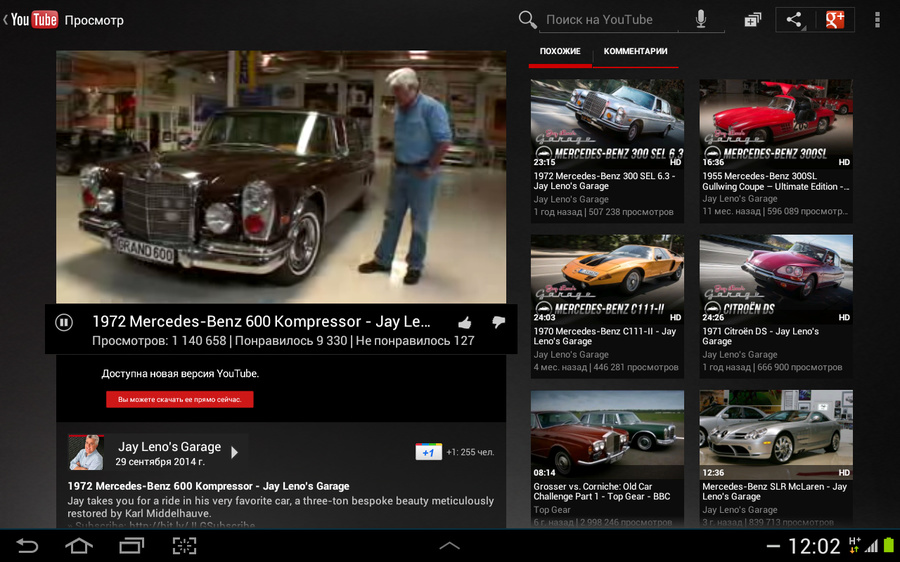Add video to playlist icon
The height and width of the screenshot is (562, 900).
tap(752, 20)
